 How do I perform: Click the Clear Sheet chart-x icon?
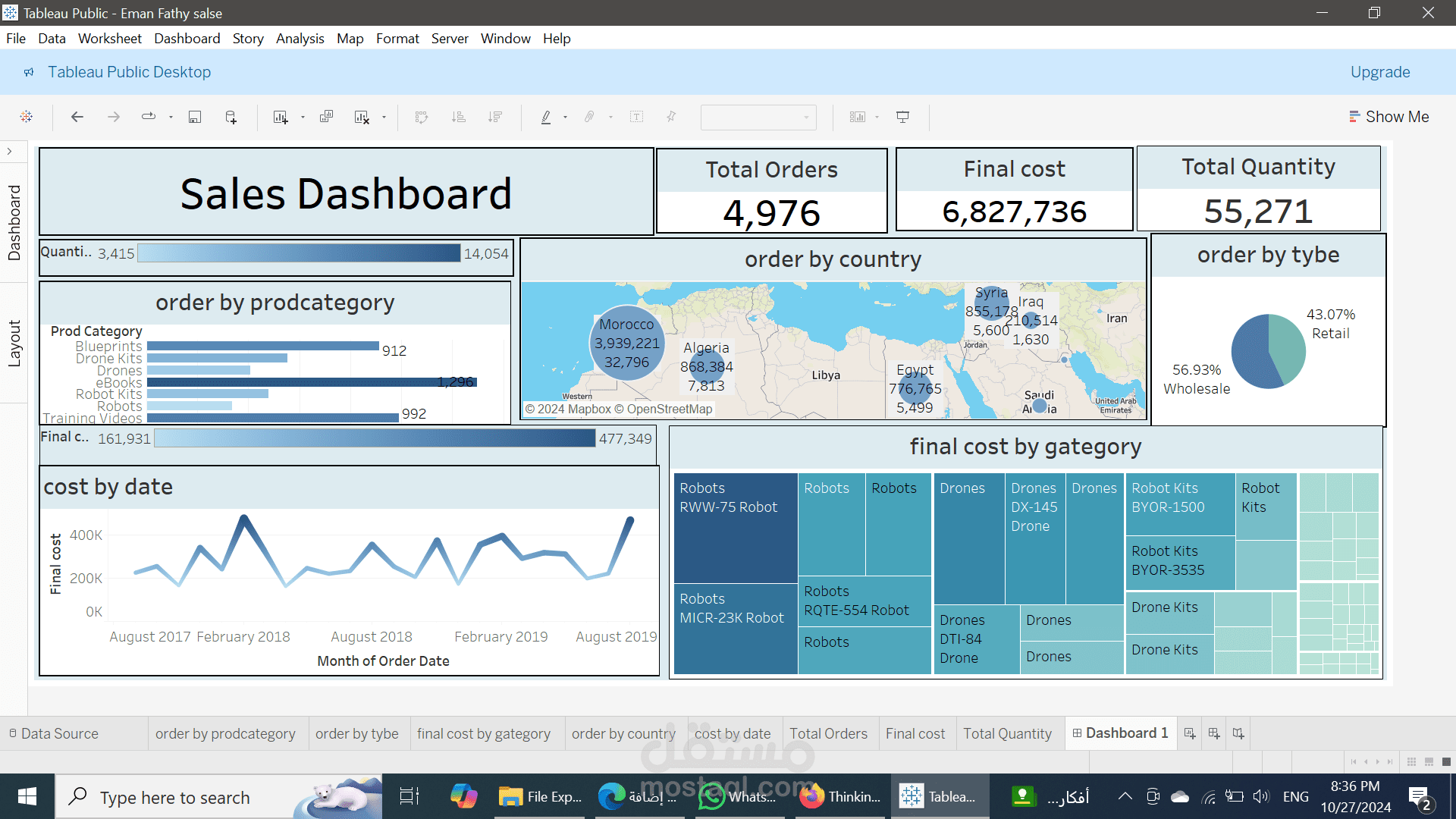[362, 117]
